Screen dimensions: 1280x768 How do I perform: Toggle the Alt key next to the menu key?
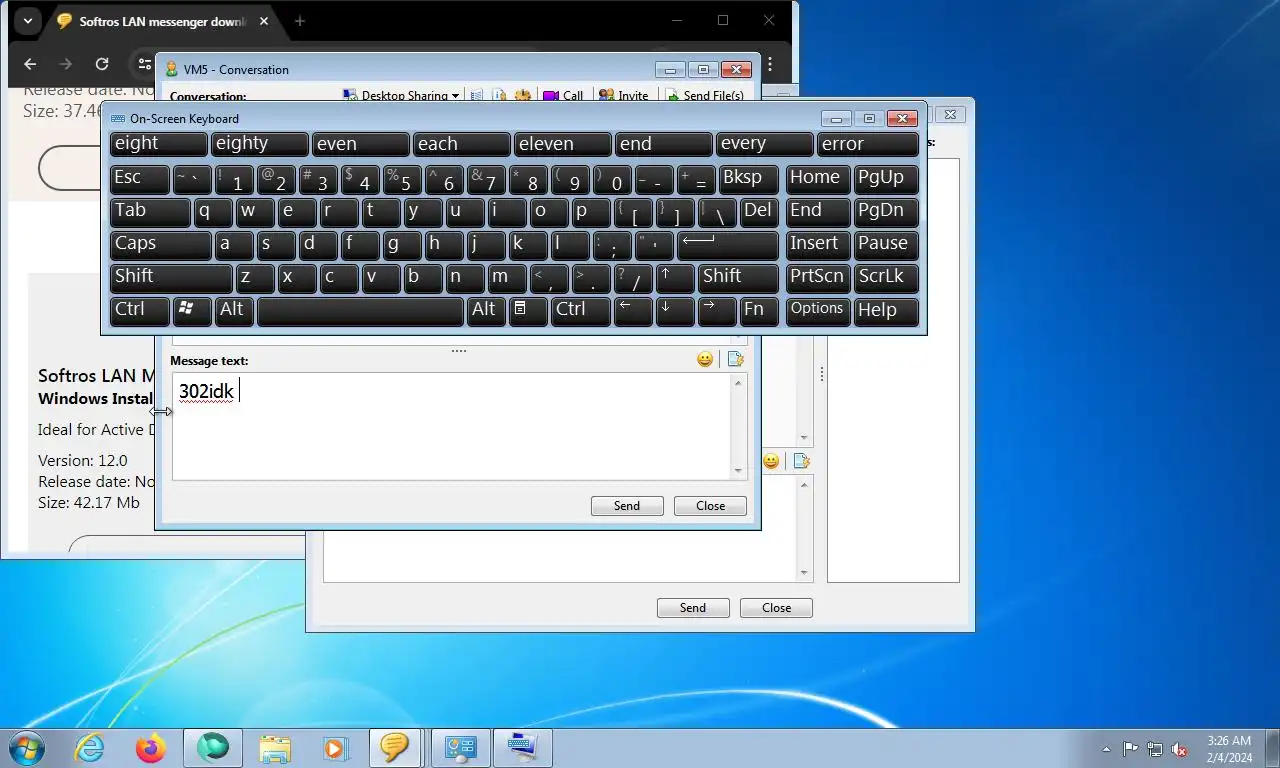point(485,310)
